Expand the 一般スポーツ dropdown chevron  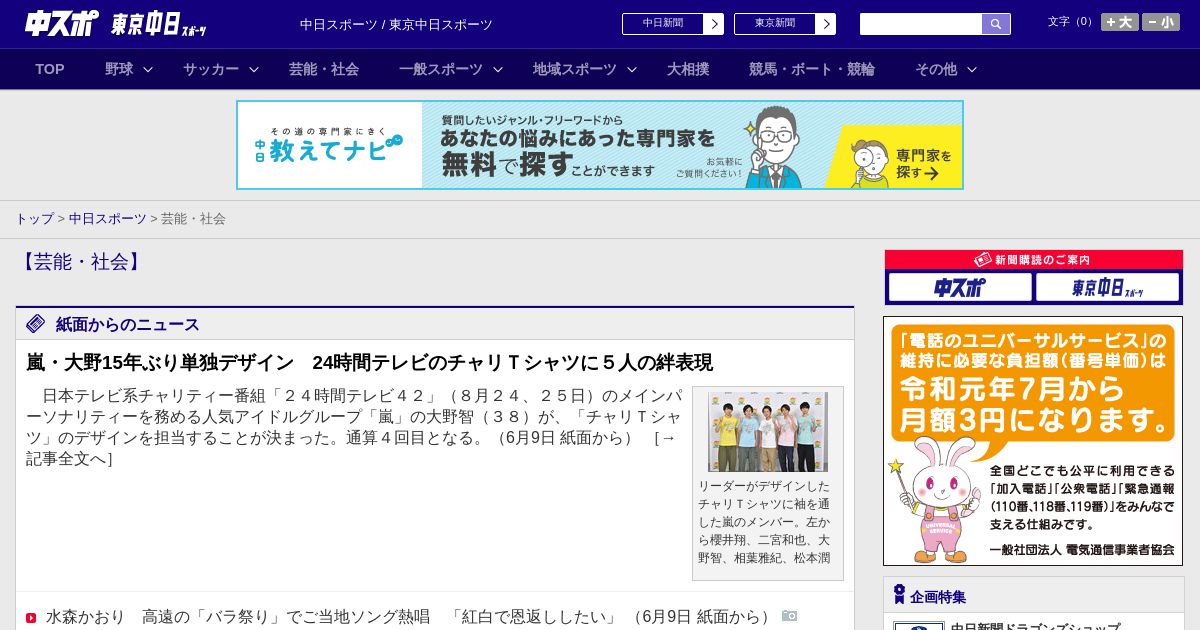coord(498,69)
